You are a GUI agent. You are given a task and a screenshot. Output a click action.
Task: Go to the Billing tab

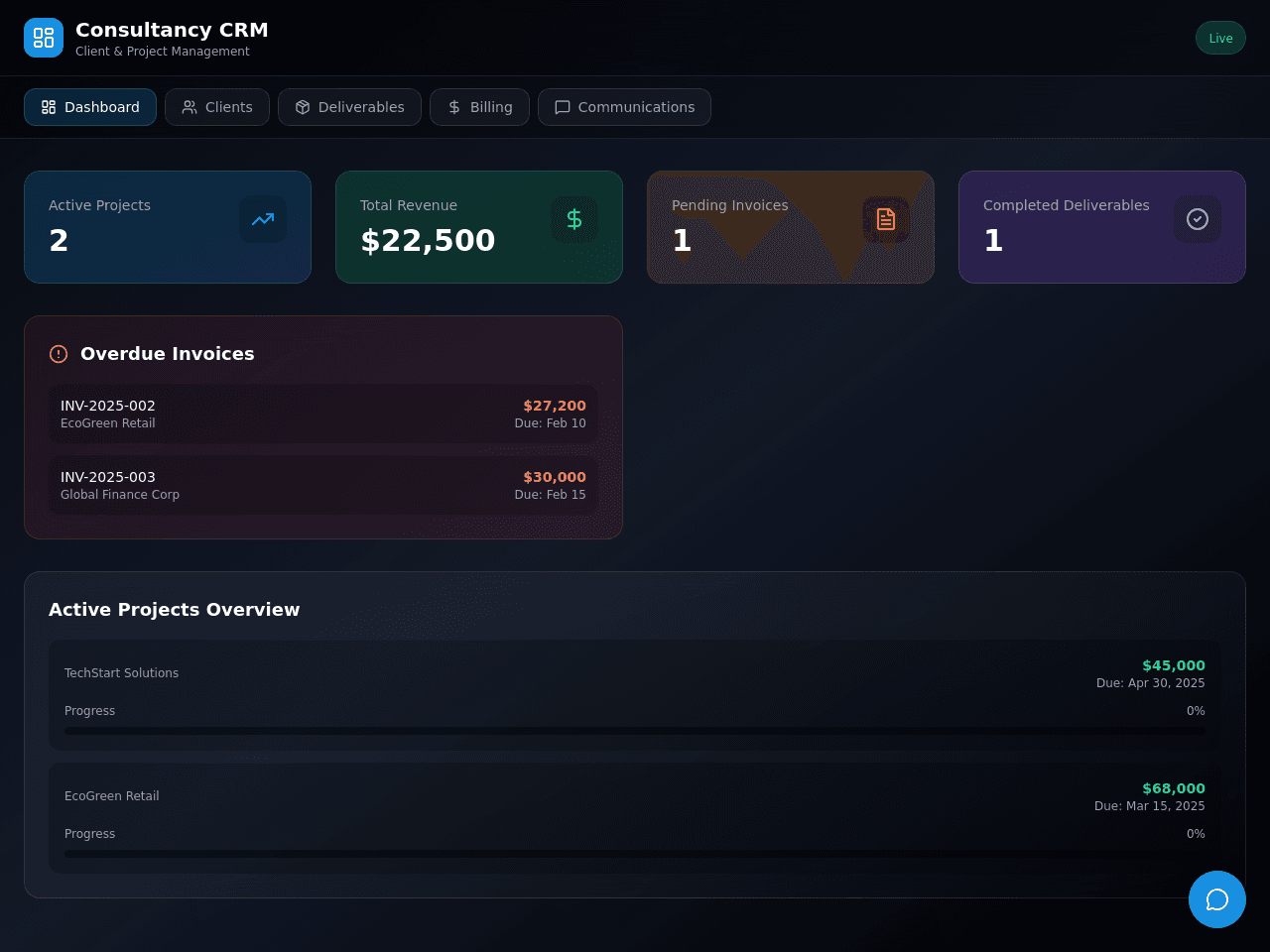coord(479,107)
